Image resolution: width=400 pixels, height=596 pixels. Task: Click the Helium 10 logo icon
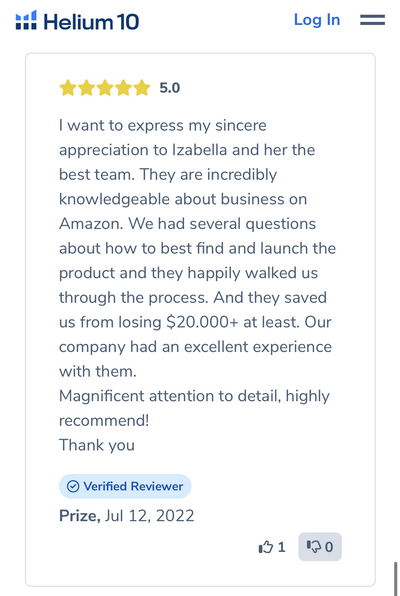point(26,20)
